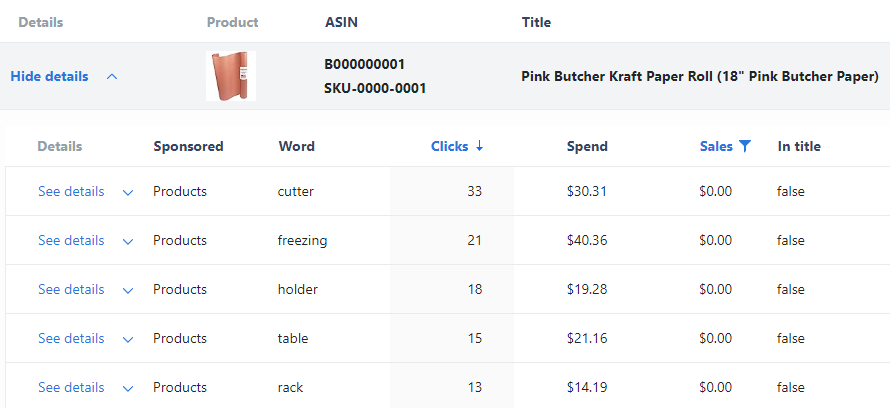Expand the rack row chevron
The height and width of the screenshot is (408, 890).
point(128,388)
